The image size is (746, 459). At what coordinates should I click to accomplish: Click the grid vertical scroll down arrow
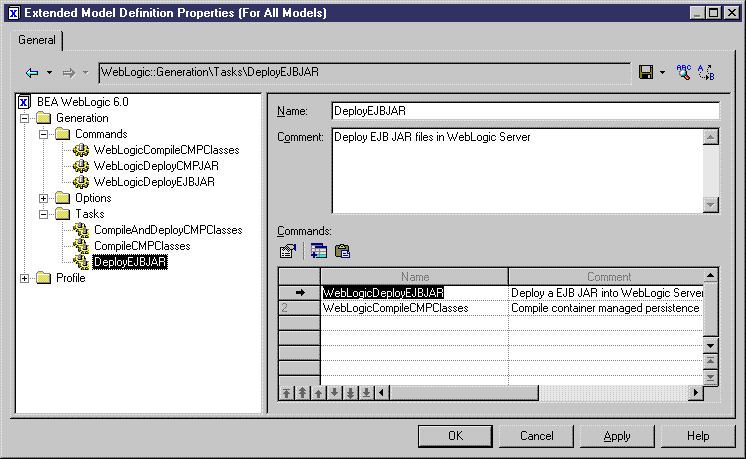tap(710, 346)
